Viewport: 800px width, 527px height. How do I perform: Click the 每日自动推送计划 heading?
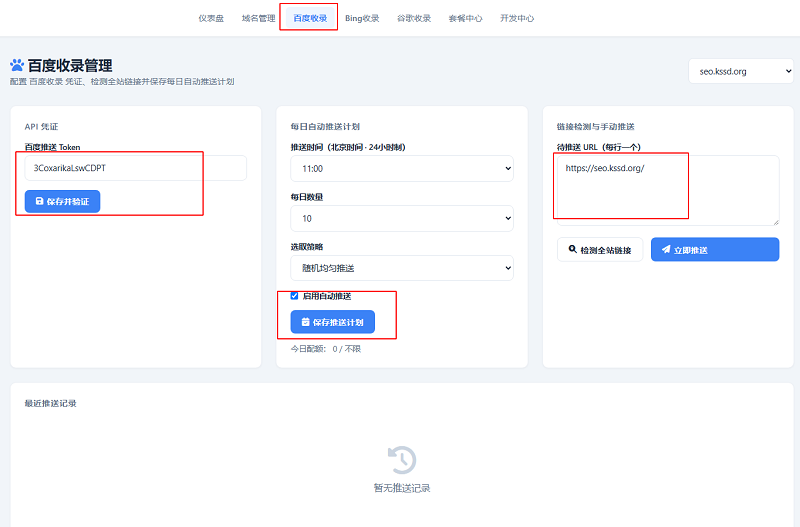point(326,127)
